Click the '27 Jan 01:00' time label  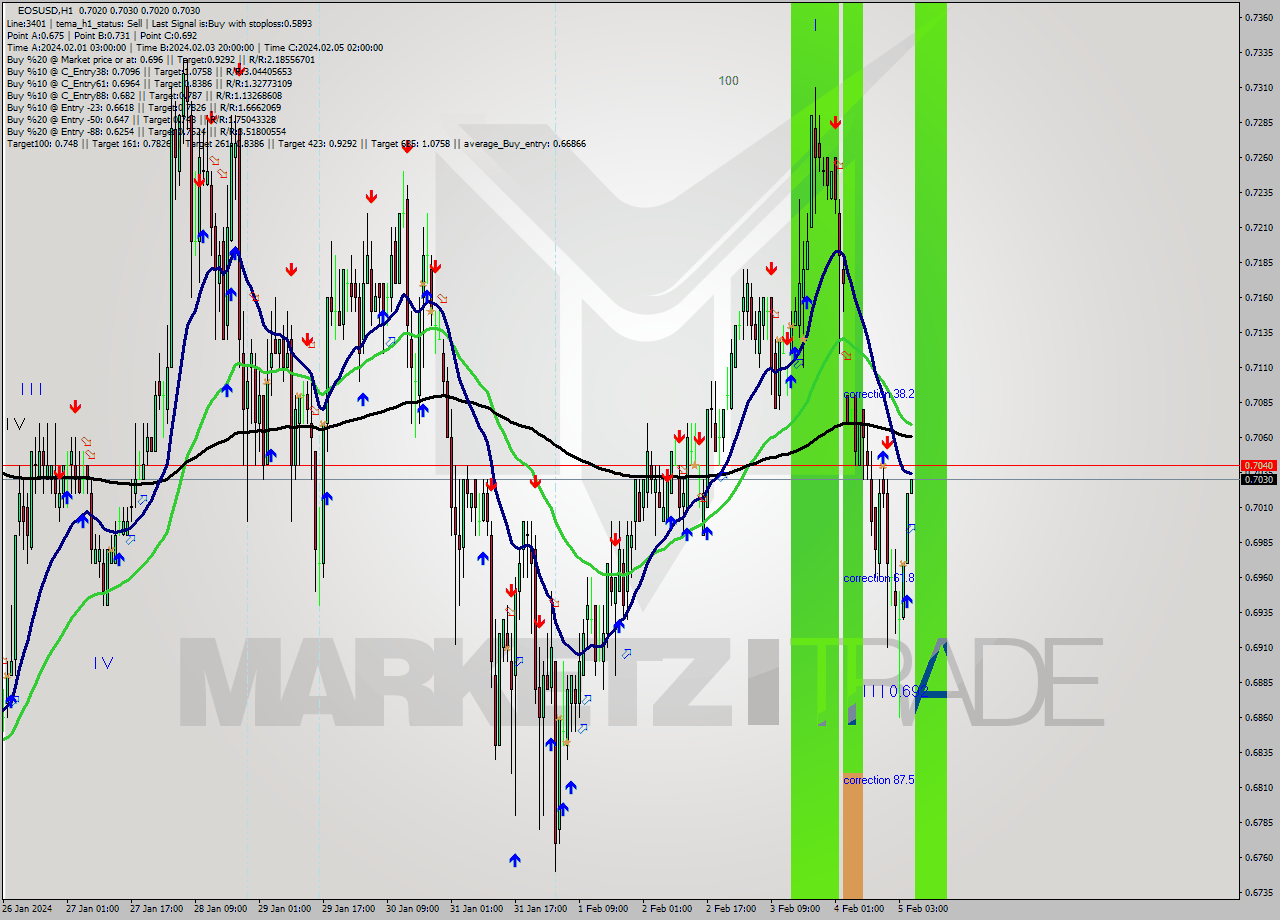point(92,909)
